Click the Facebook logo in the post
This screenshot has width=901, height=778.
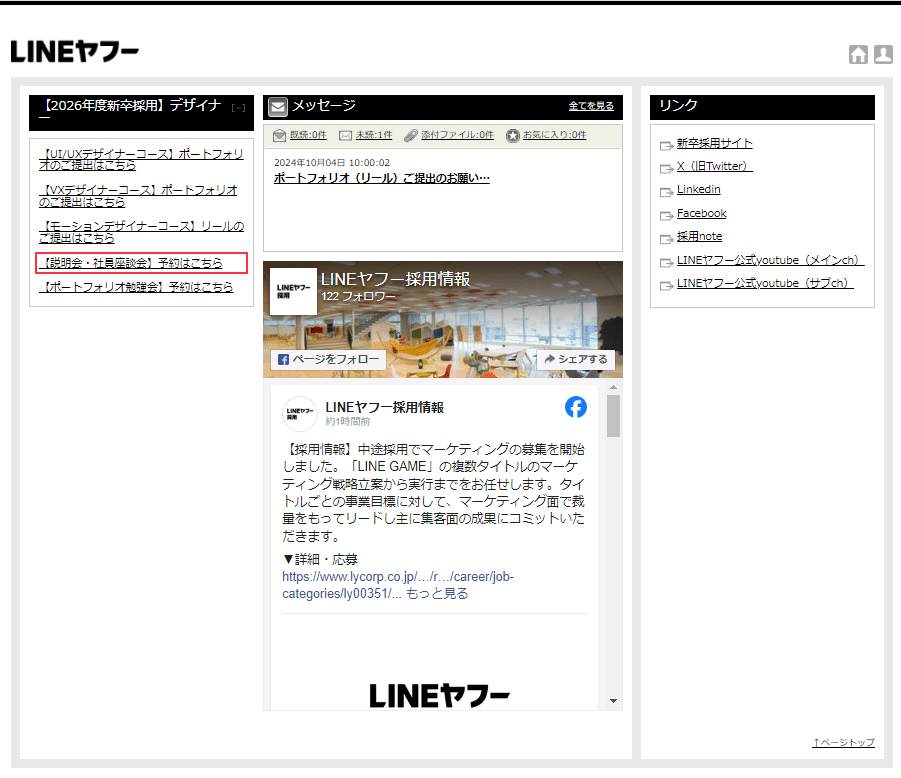click(576, 407)
